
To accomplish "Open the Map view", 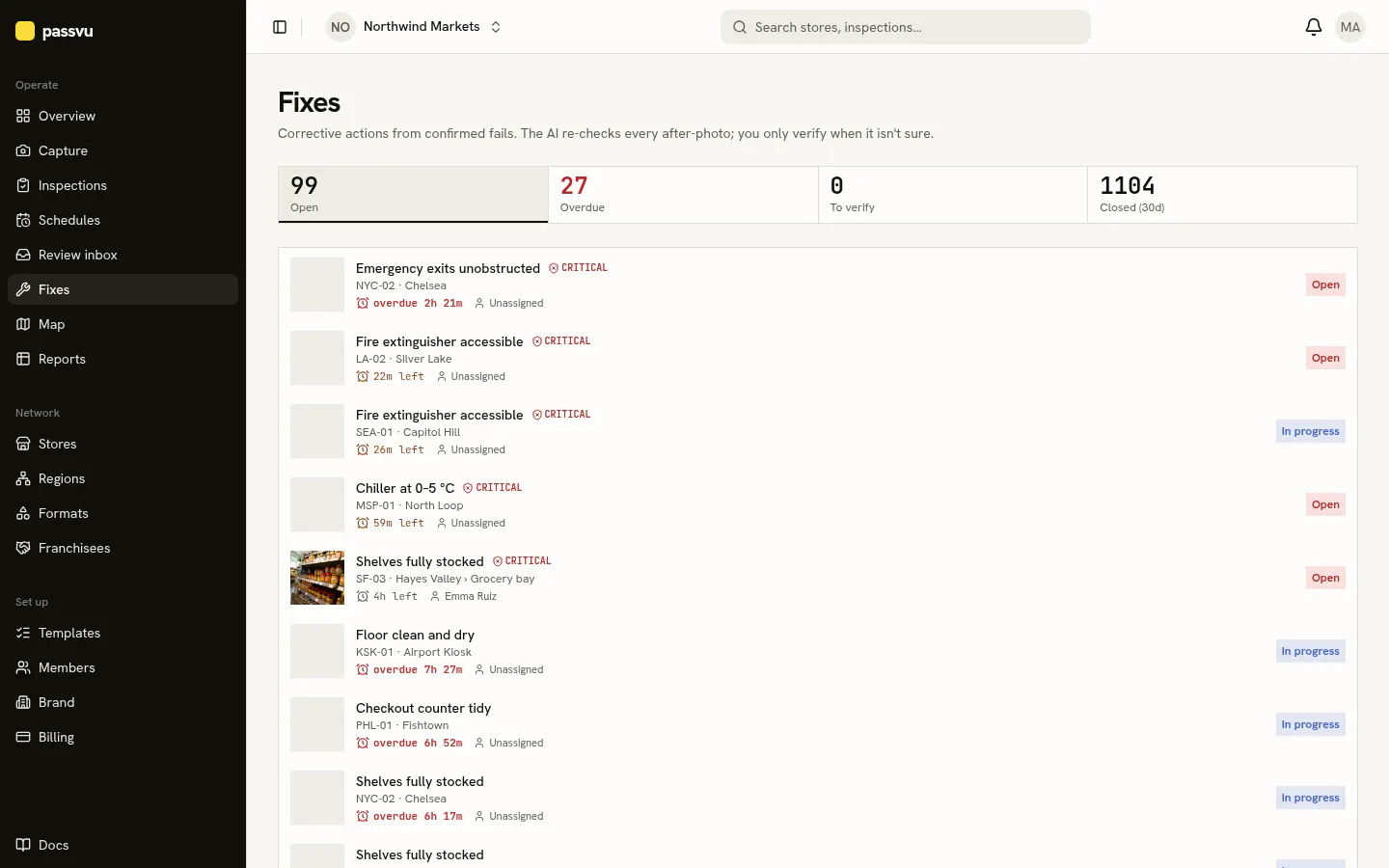I will (123, 324).
